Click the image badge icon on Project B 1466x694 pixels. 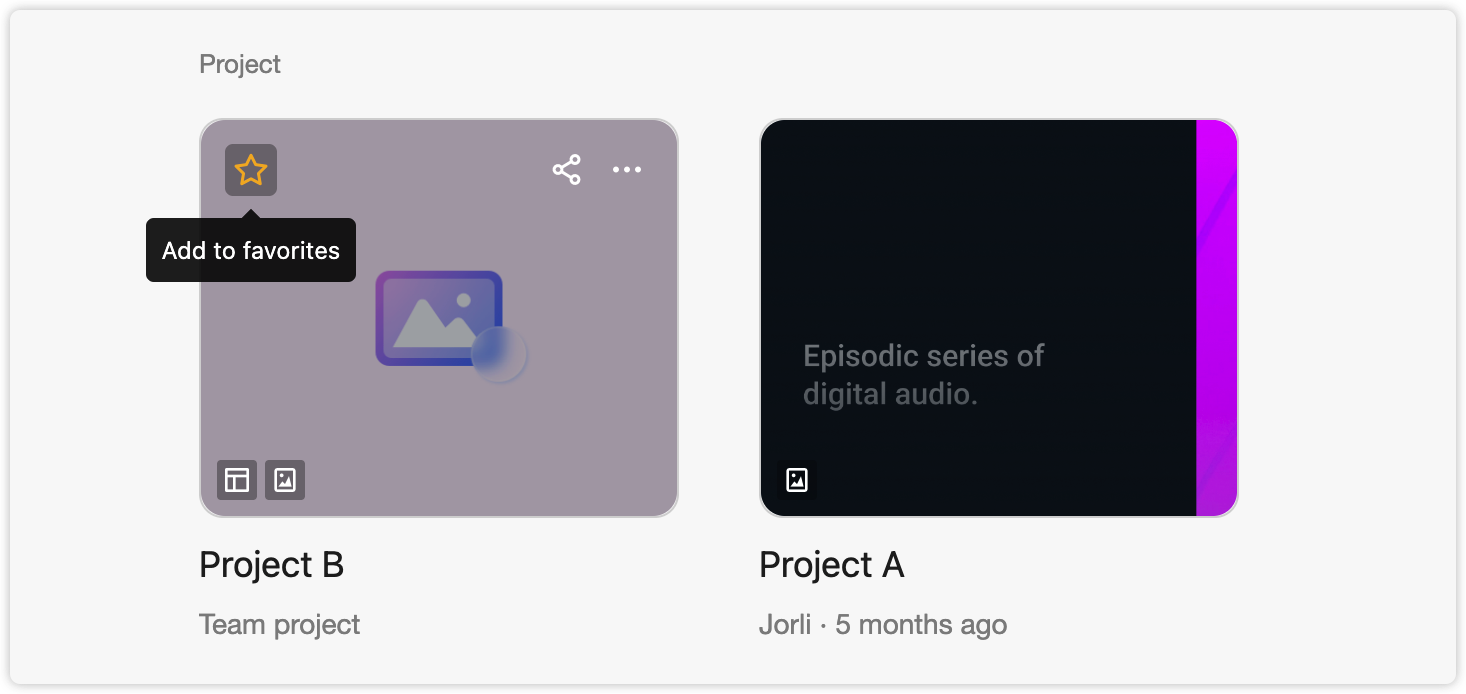(x=285, y=480)
